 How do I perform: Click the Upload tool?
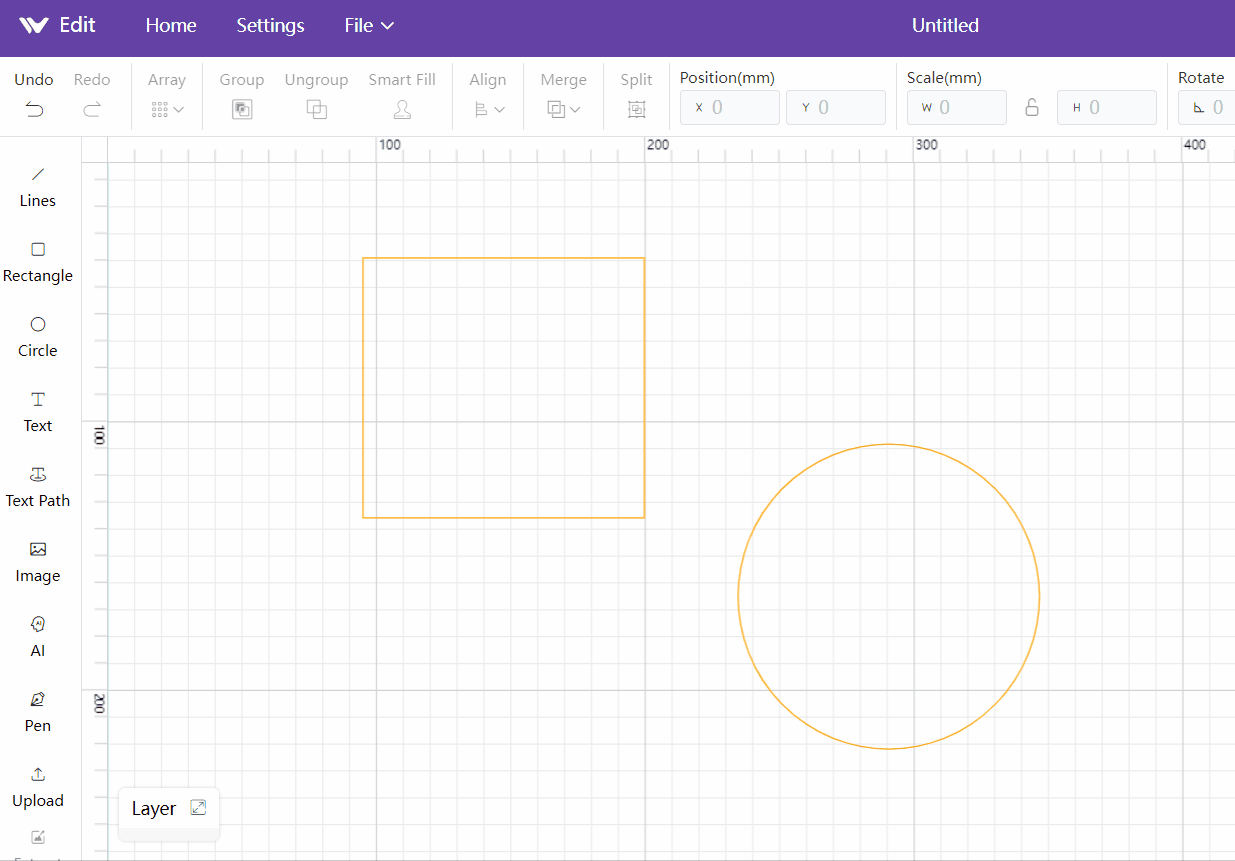38,787
